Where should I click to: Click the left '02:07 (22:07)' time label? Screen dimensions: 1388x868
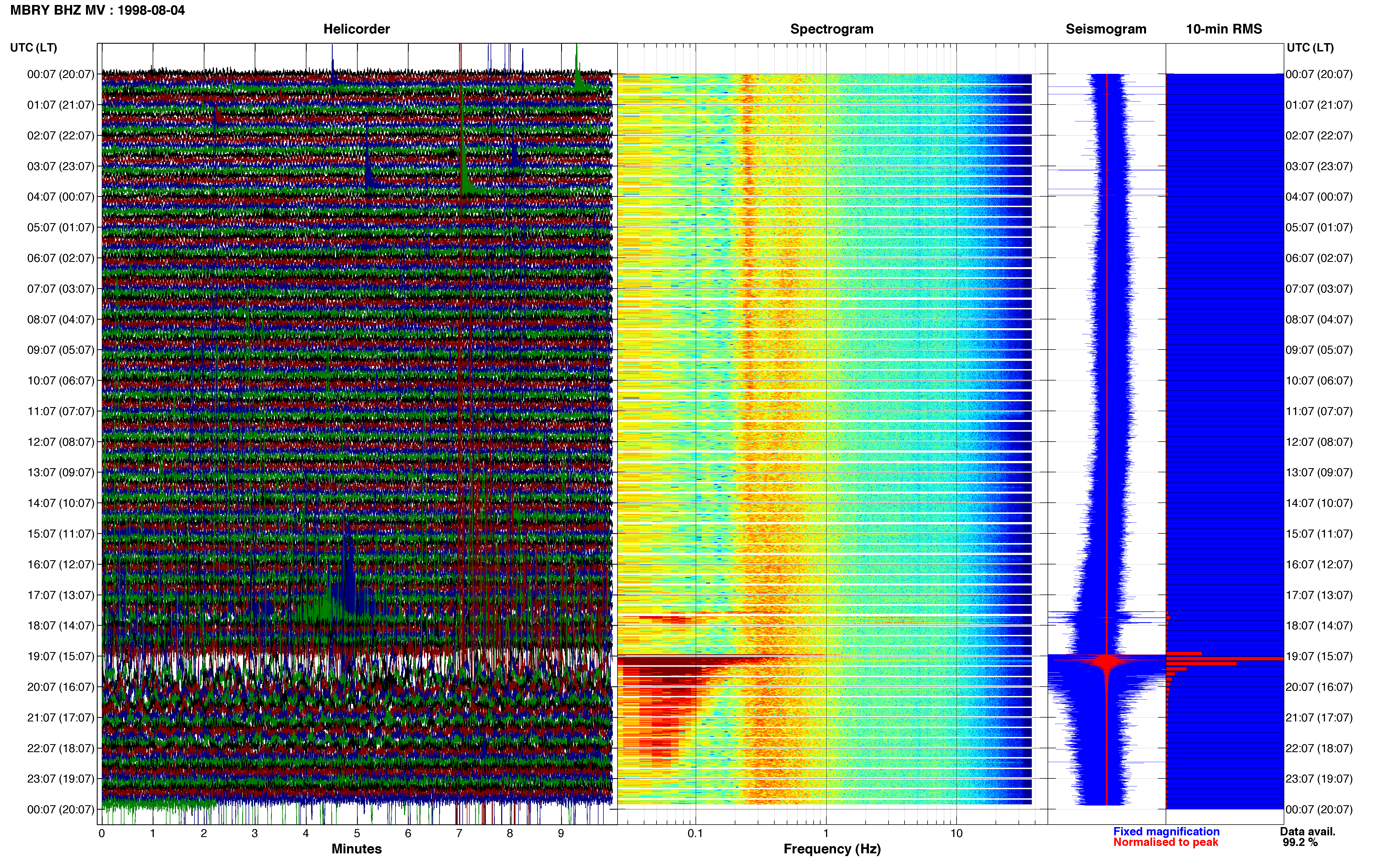click(x=60, y=135)
